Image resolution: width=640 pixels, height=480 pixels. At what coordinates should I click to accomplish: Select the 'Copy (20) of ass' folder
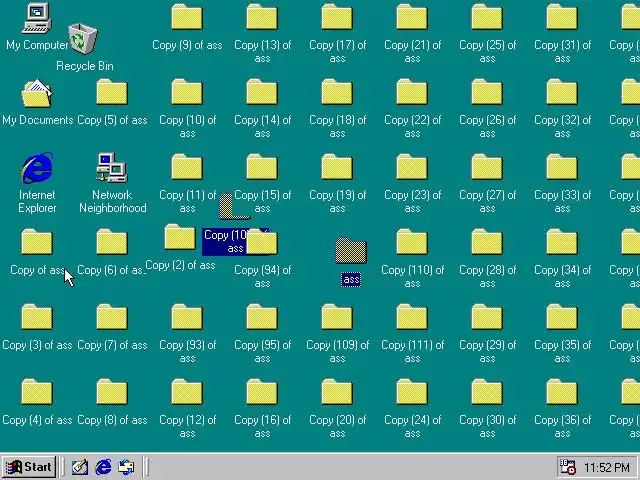pos(337,393)
